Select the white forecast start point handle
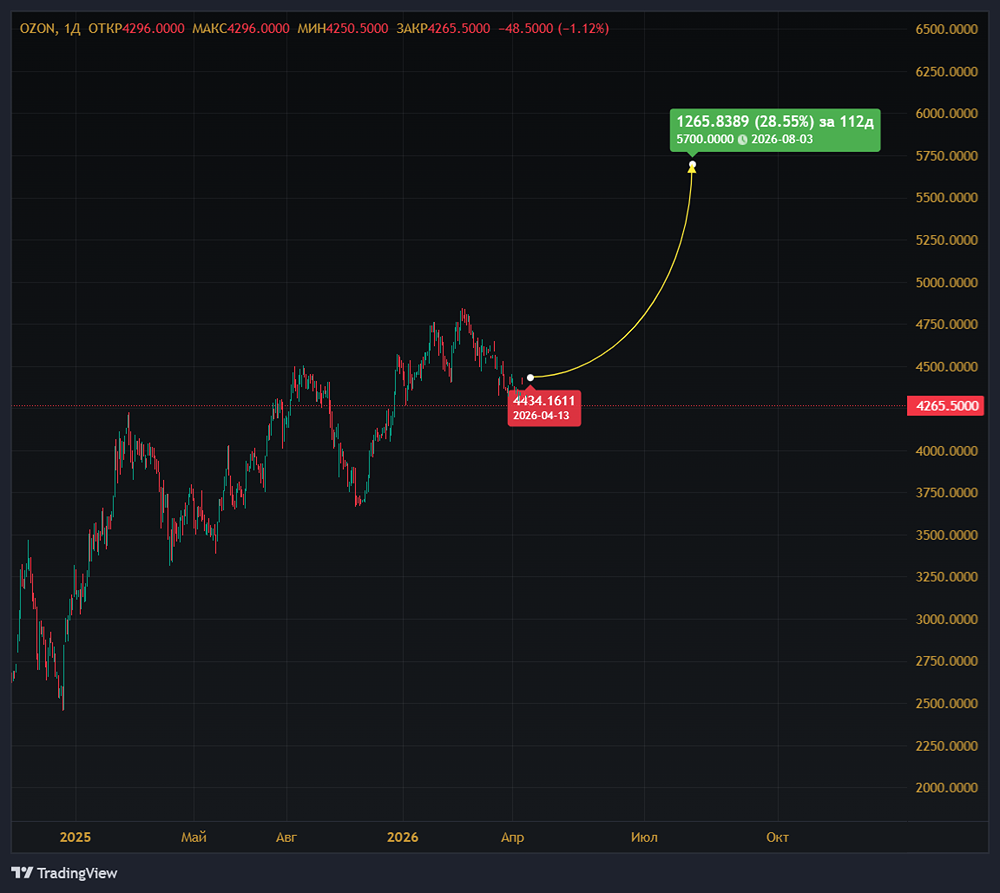 point(530,377)
